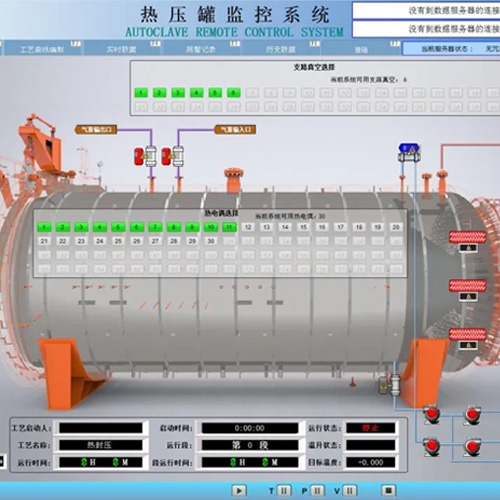Enable thermocouple 12 selector

coord(248,227)
